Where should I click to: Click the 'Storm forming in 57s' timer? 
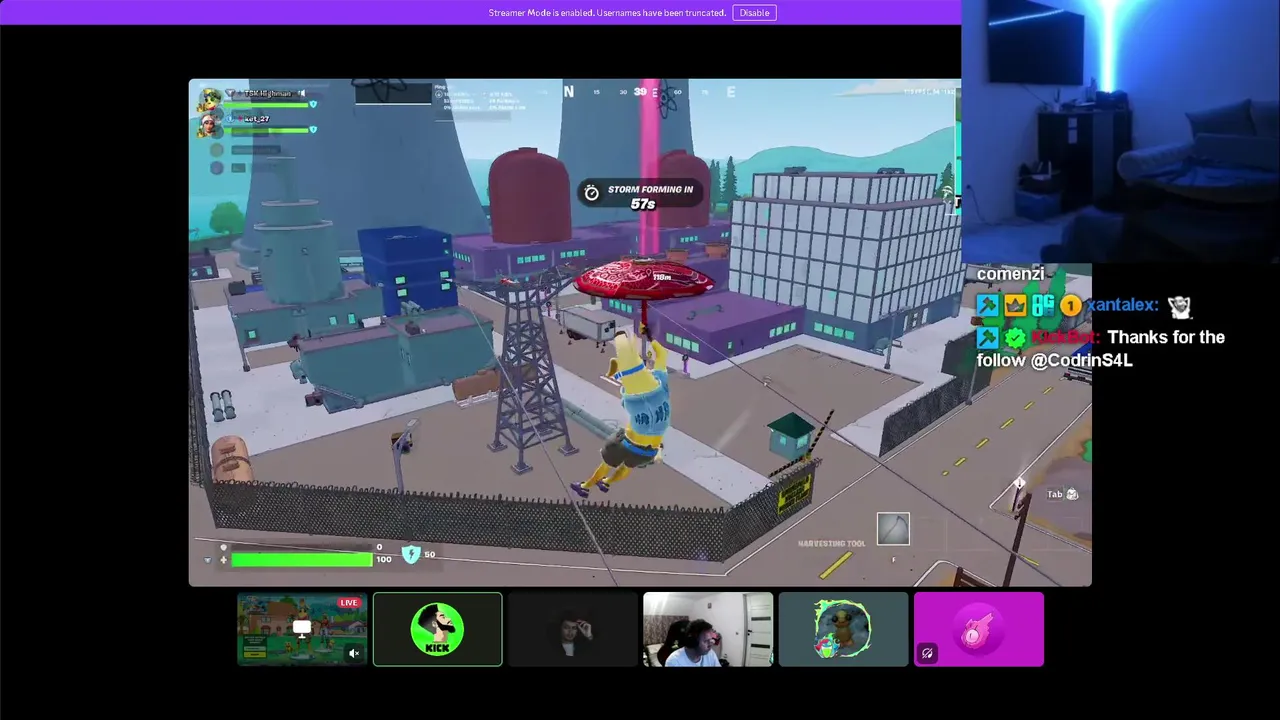click(x=639, y=196)
